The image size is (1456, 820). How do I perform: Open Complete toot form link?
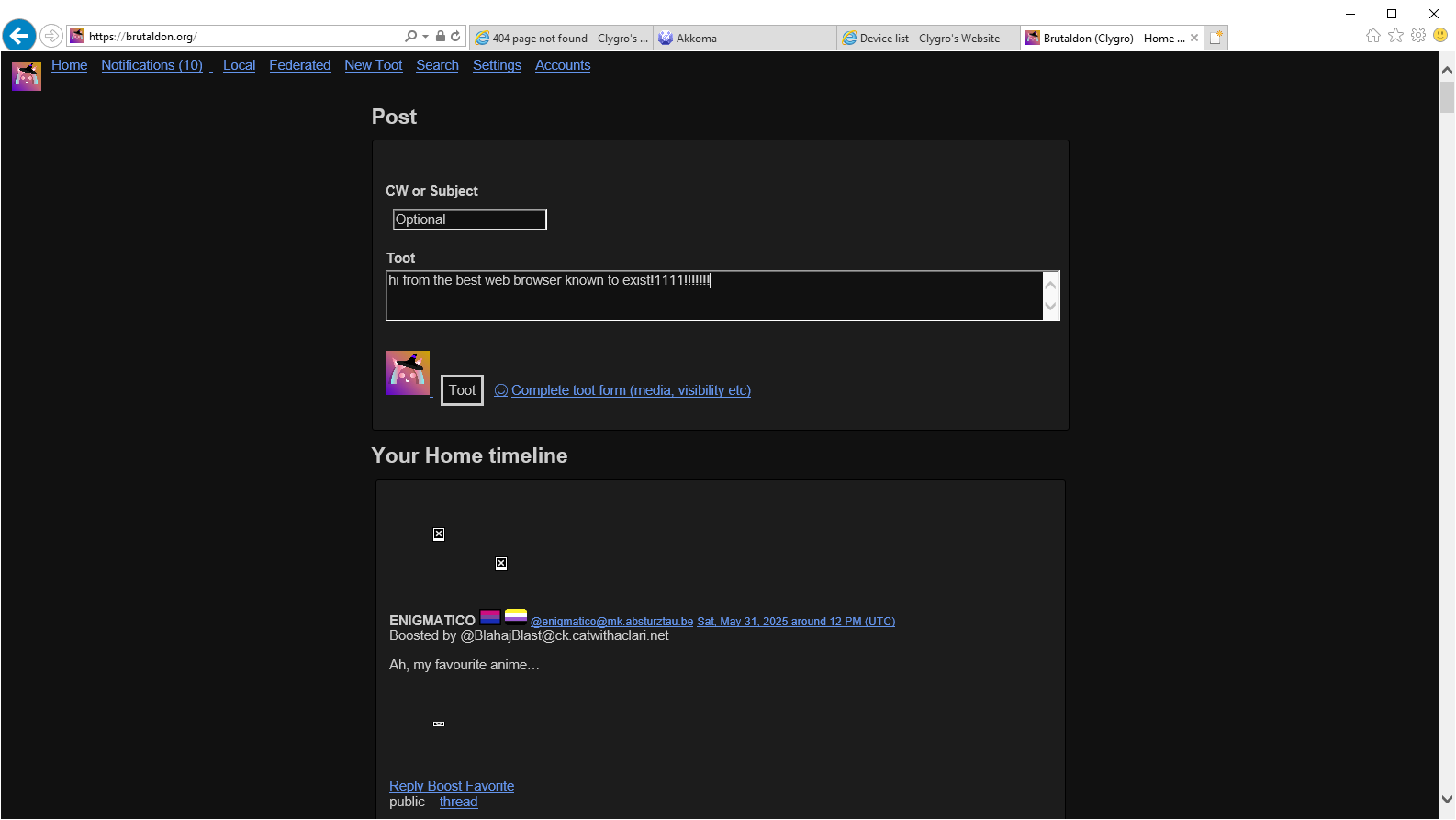[630, 390]
